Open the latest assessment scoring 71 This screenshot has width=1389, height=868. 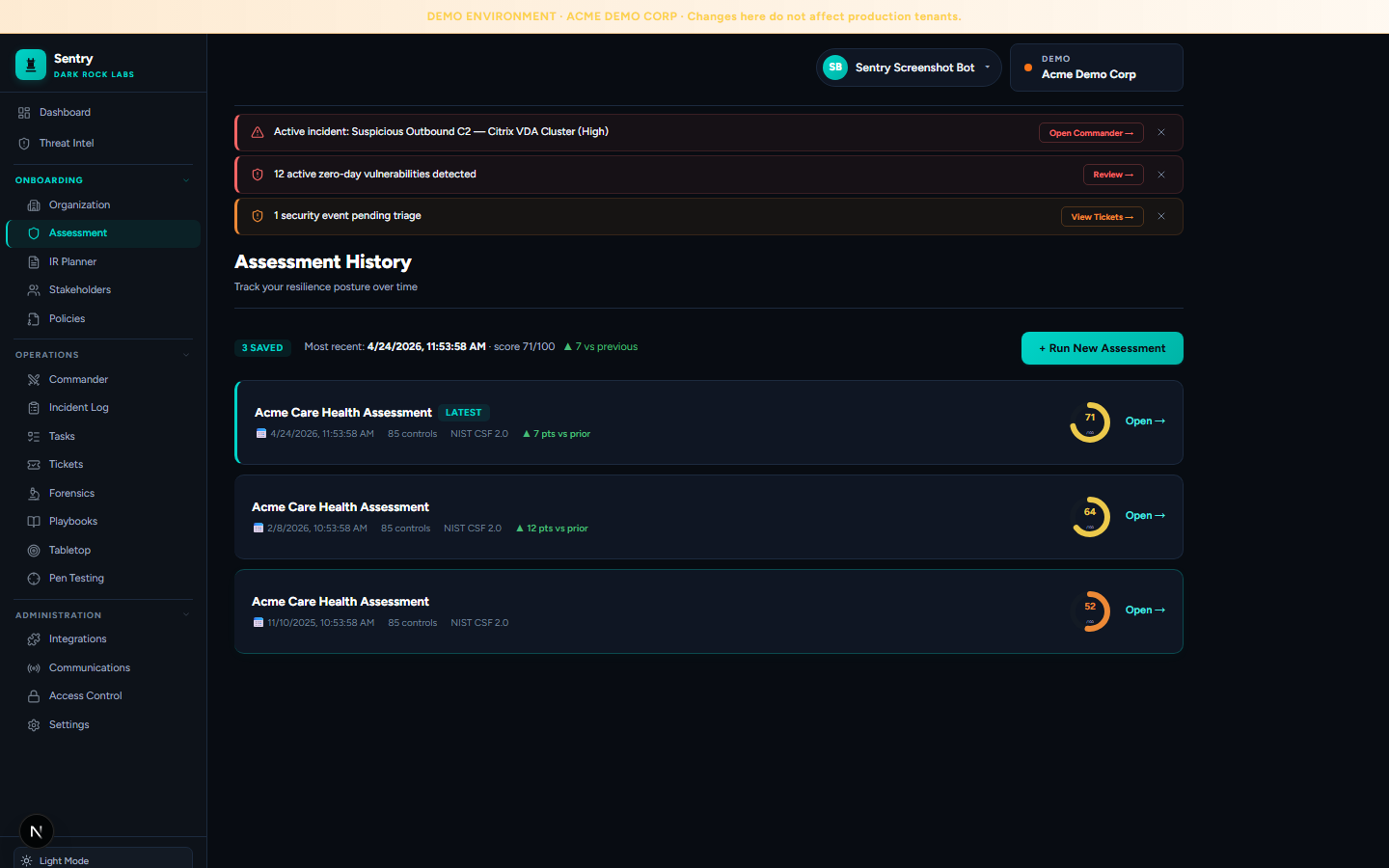1145,421
